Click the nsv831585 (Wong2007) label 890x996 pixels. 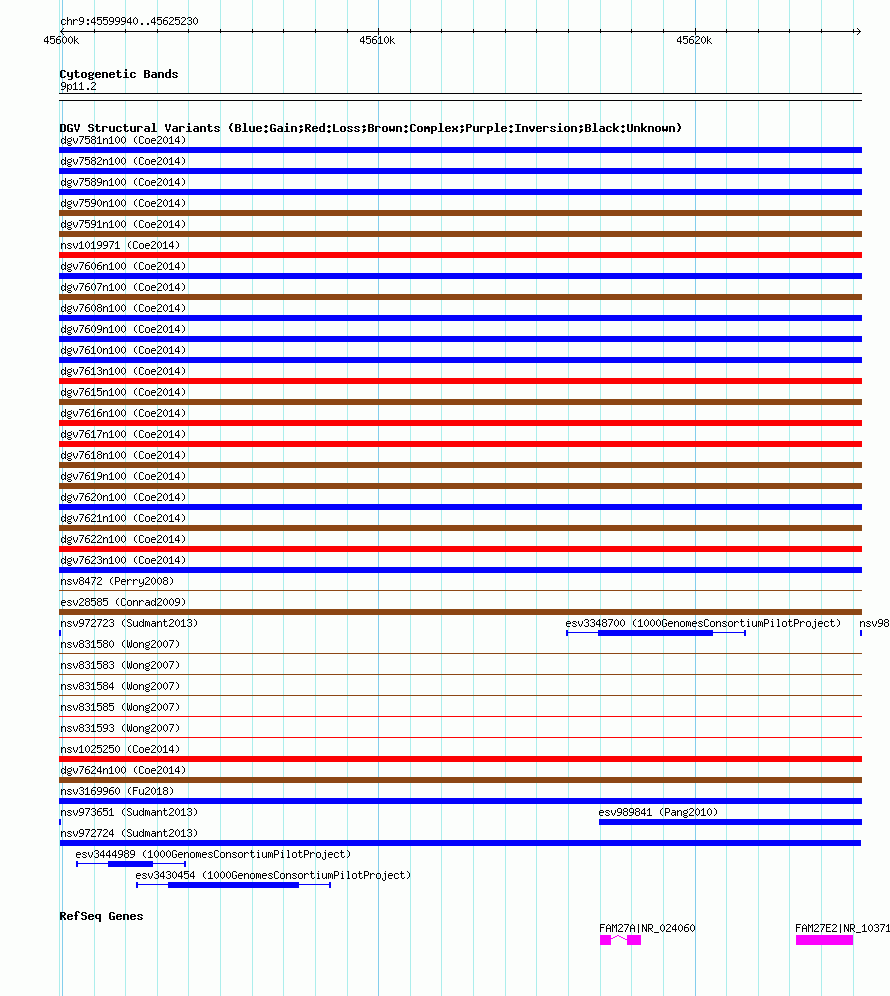click(120, 707)
